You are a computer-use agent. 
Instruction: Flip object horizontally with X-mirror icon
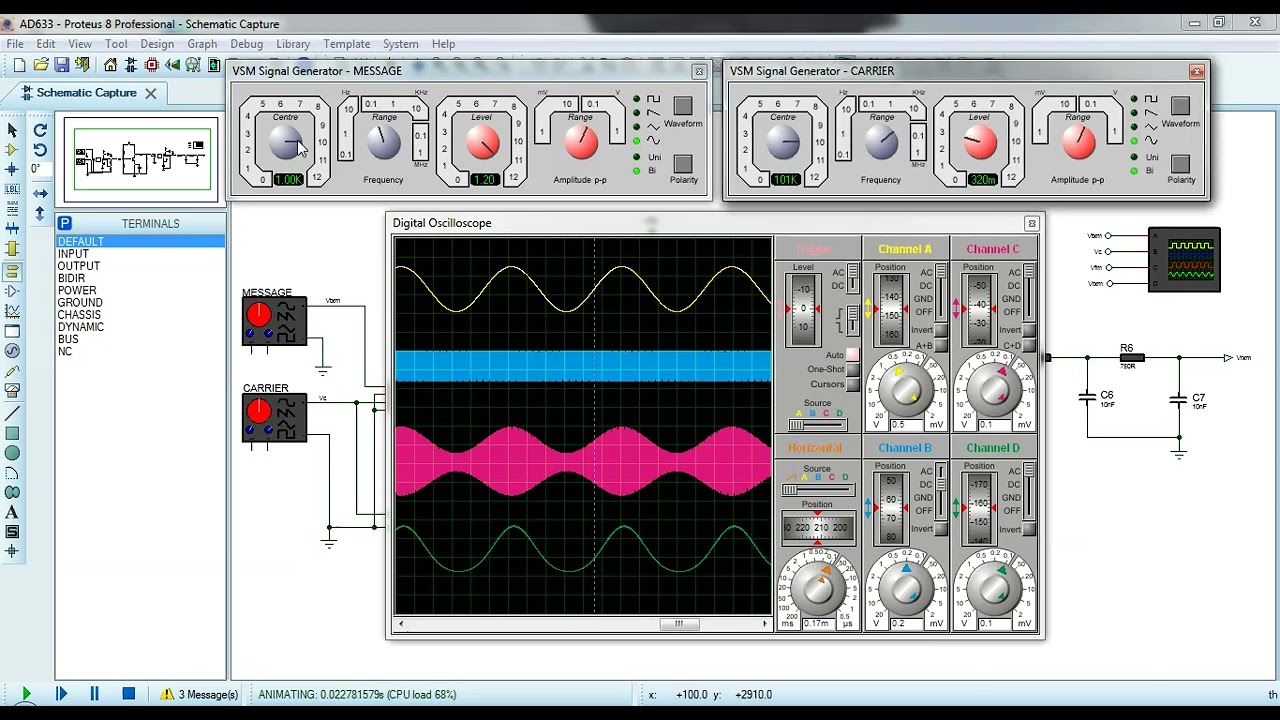coord(40,193)
